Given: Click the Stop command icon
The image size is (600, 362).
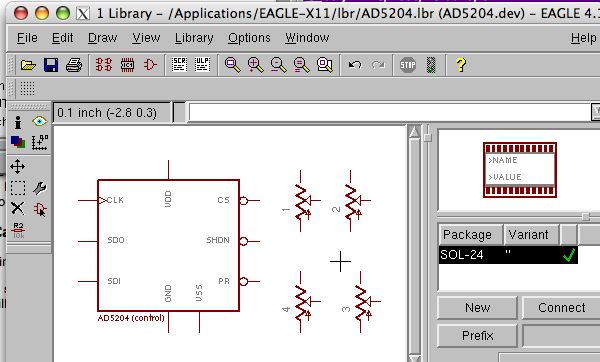Looking at the screenshot, I should pyautogui.click(x=408, y=65).
